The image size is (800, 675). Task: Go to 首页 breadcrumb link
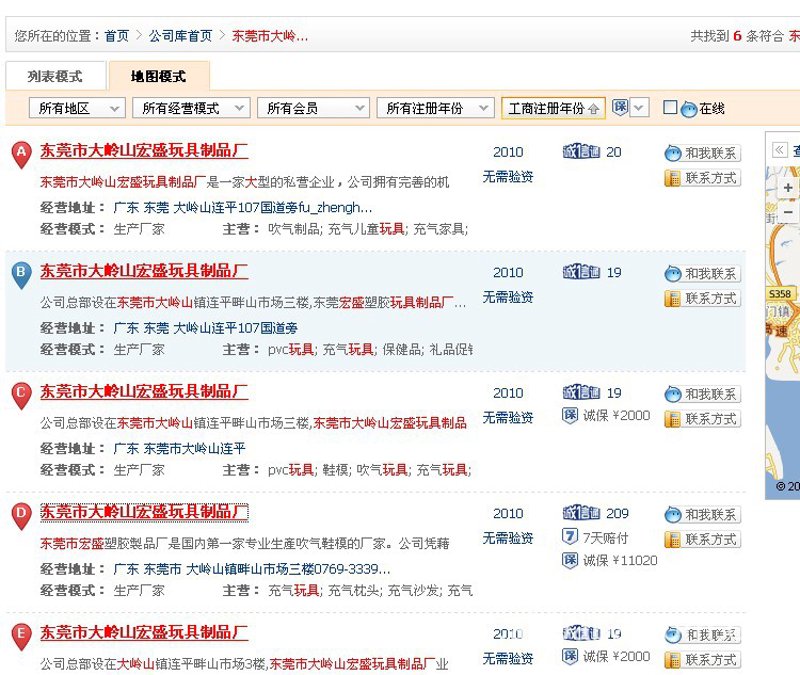coord(117,36)
